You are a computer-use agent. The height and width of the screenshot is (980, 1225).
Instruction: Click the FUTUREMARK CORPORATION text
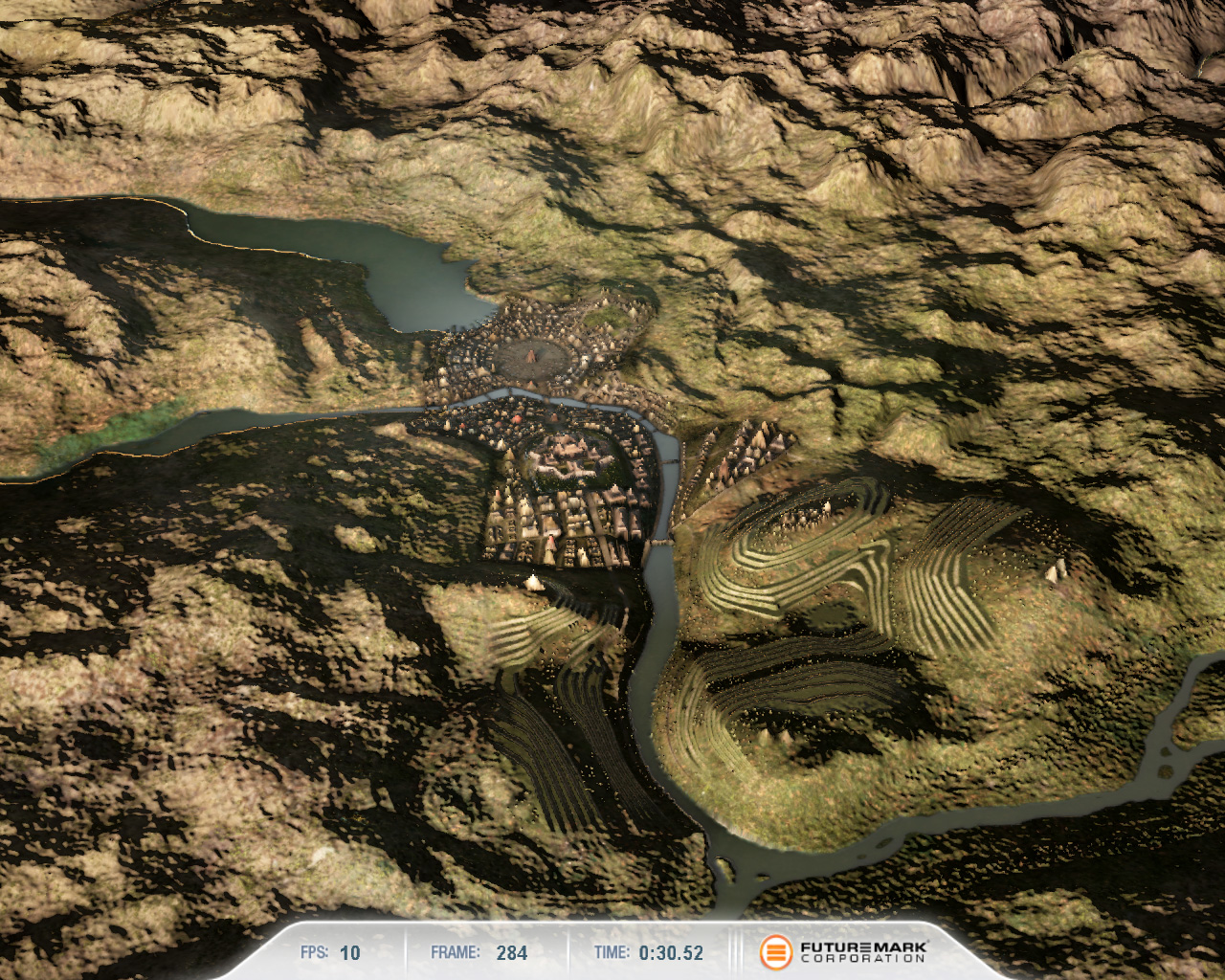pyautogui.click(x=863, y=952)
